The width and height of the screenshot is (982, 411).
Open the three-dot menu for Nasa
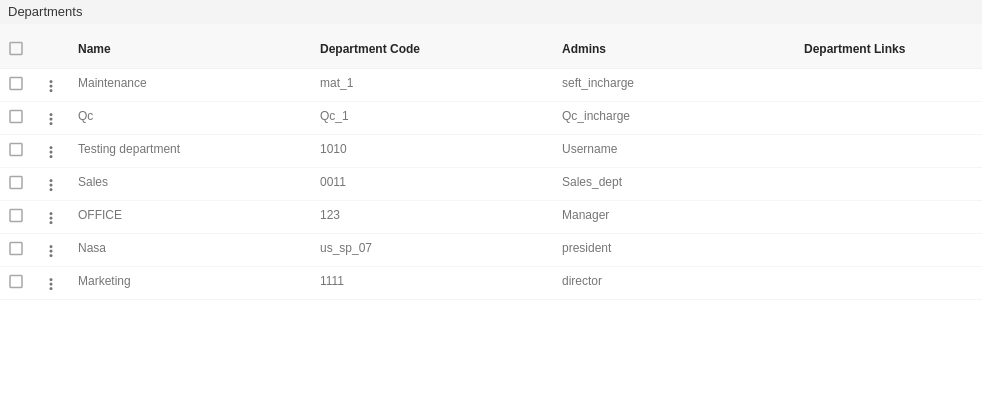[51, 251]
